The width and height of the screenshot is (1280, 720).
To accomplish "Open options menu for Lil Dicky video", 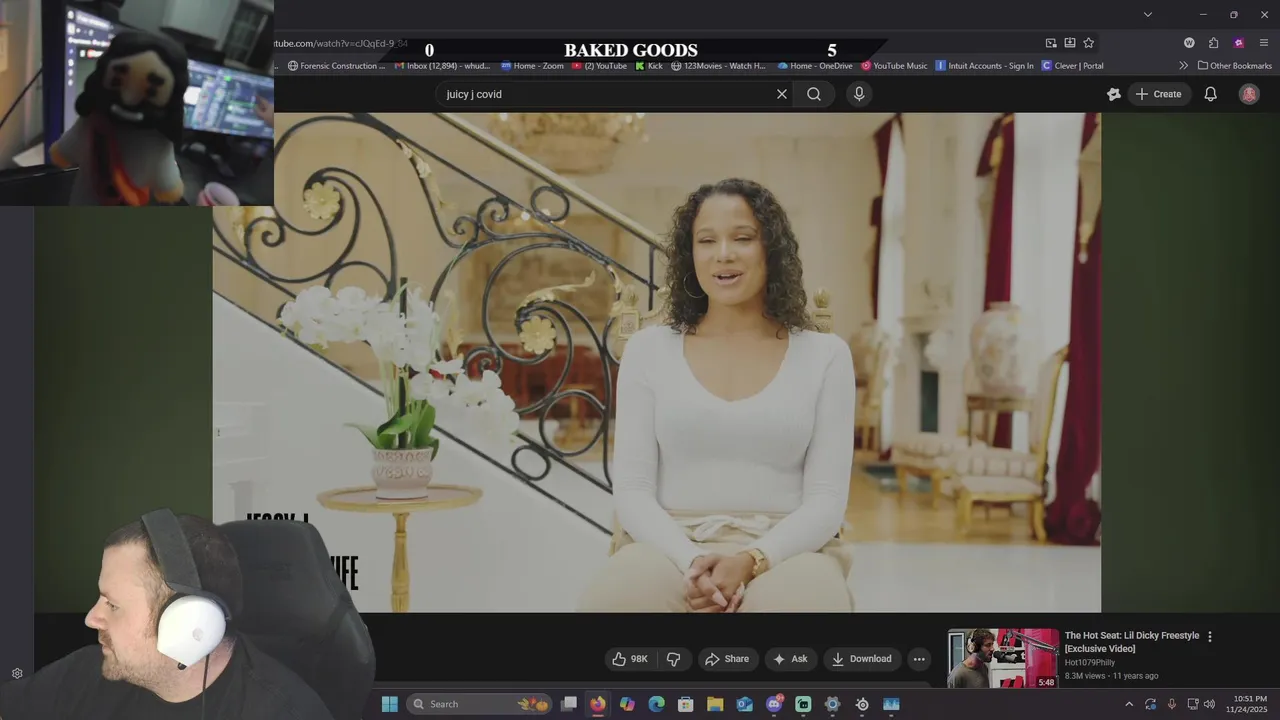I will point(1210,636).
